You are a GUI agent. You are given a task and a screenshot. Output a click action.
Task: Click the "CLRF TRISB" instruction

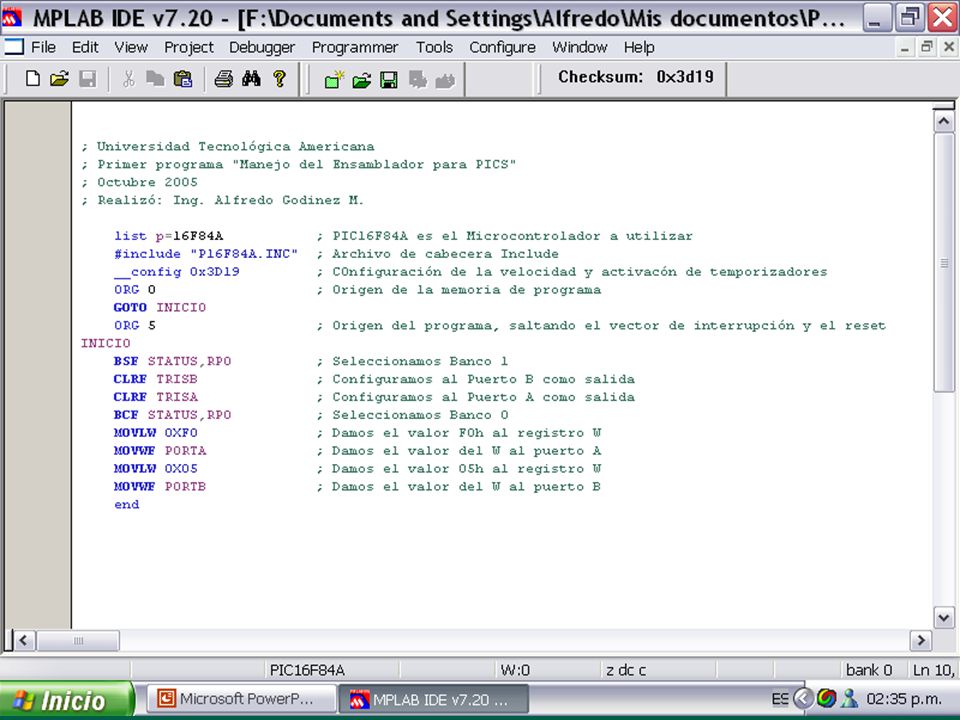click(x=156, y=379)
